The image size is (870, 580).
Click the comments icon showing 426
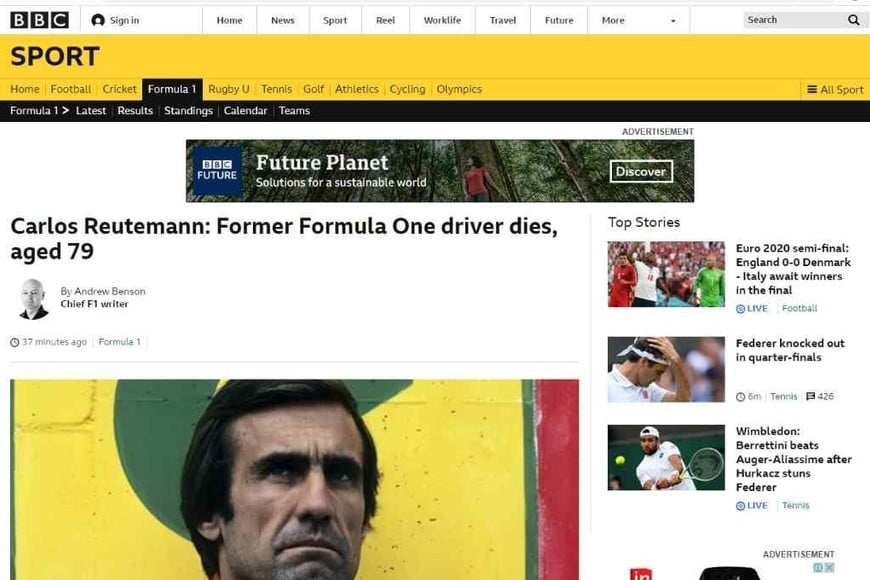(811, 396)
